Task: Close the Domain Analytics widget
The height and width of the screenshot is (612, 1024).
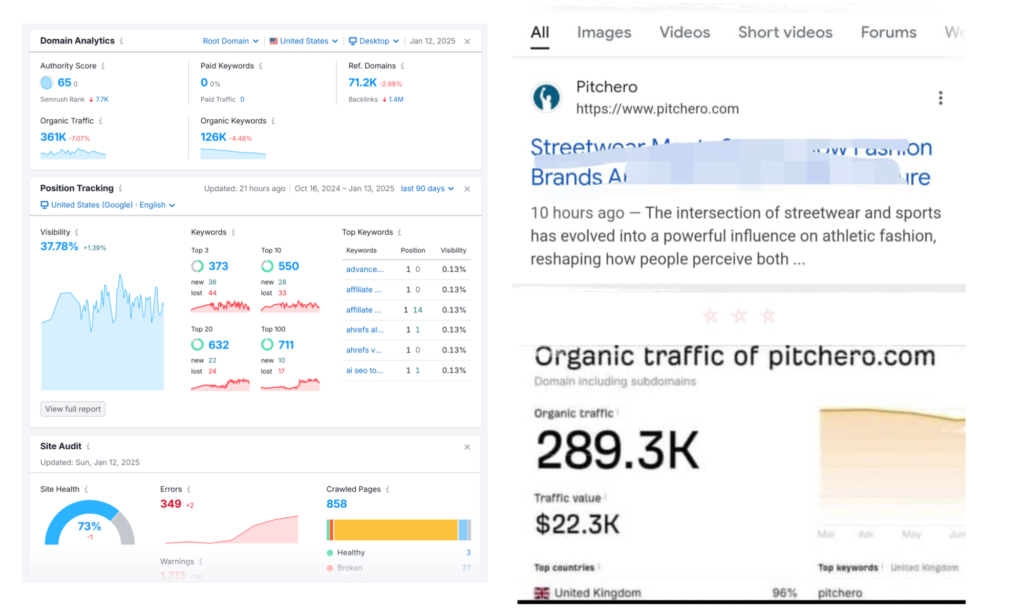Action: [x=467, y=41]
